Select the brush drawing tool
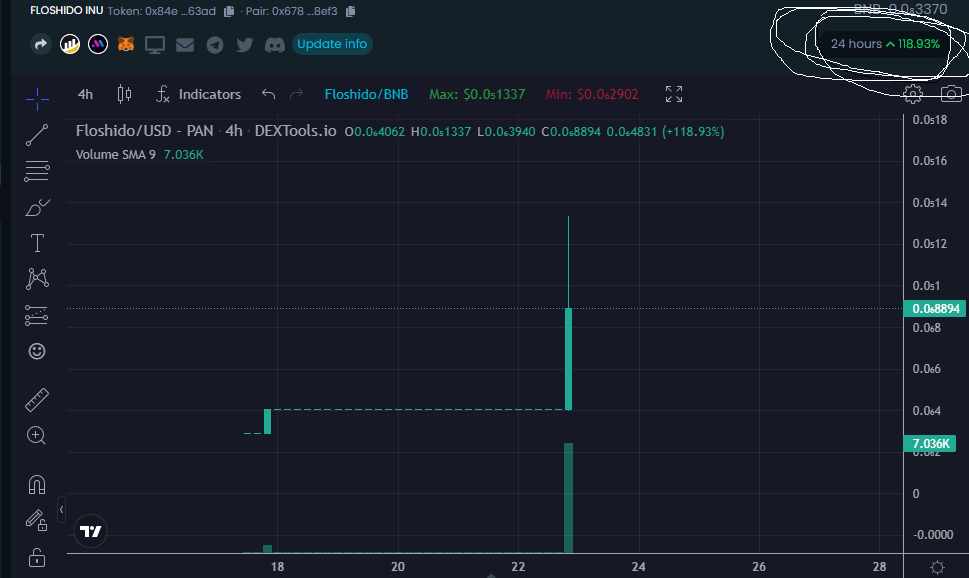Image resolution: width=969 pixels, height=578 pixels. click(37, 208)
